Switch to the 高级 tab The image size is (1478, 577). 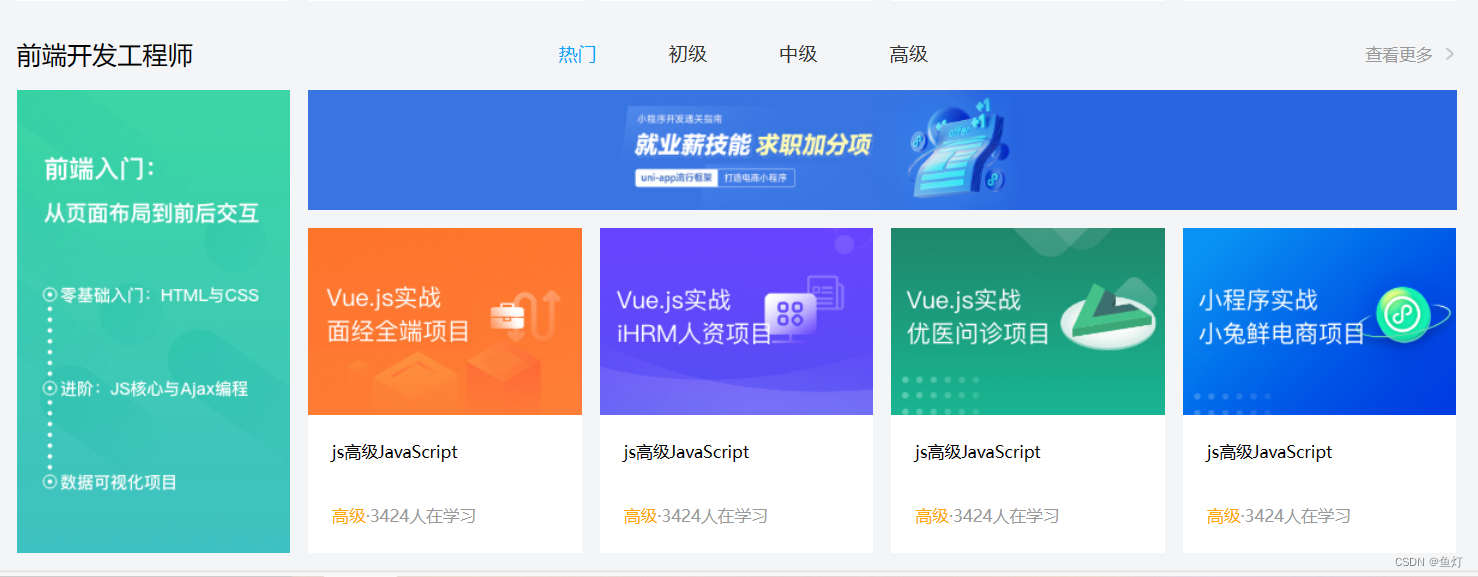(x=908, y=54)
